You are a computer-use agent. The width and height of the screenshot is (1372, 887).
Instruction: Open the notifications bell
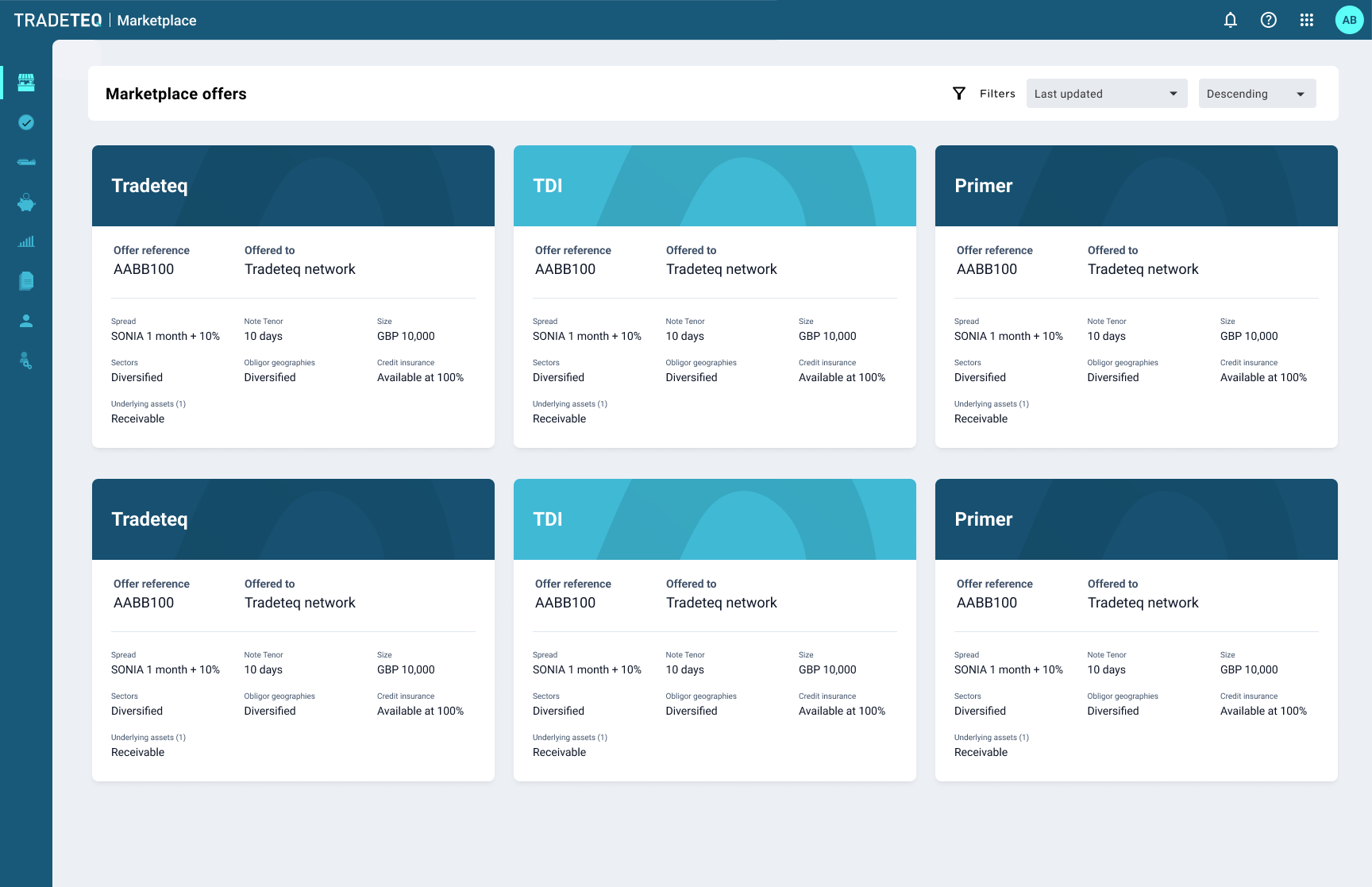1230,20
